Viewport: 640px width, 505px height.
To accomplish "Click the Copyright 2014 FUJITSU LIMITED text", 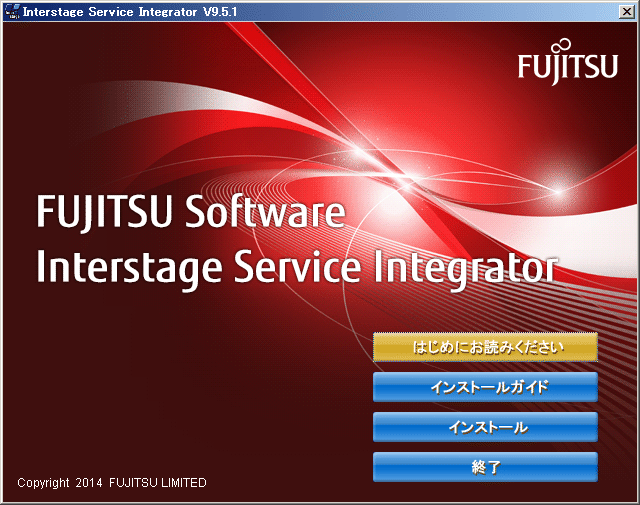I will 112,483.
